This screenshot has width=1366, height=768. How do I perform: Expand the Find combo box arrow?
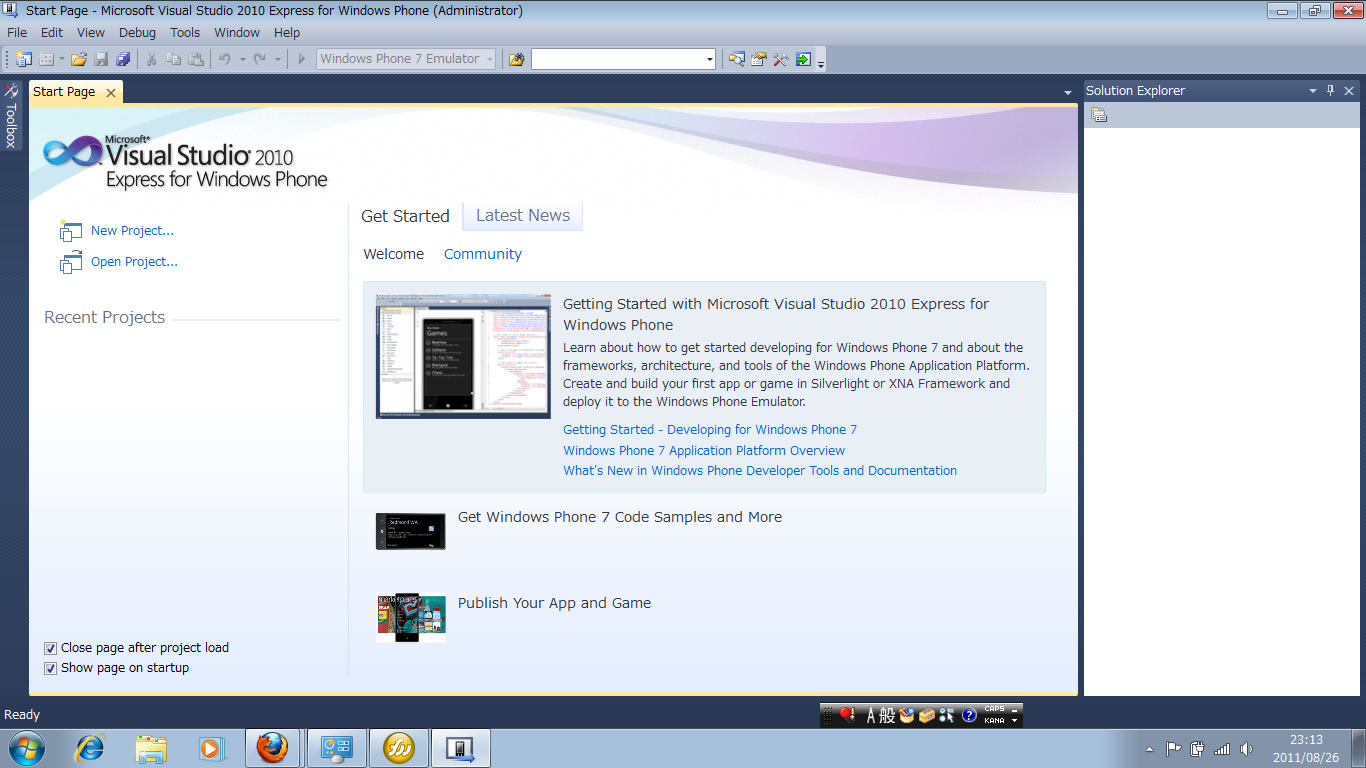click(710, 59)
